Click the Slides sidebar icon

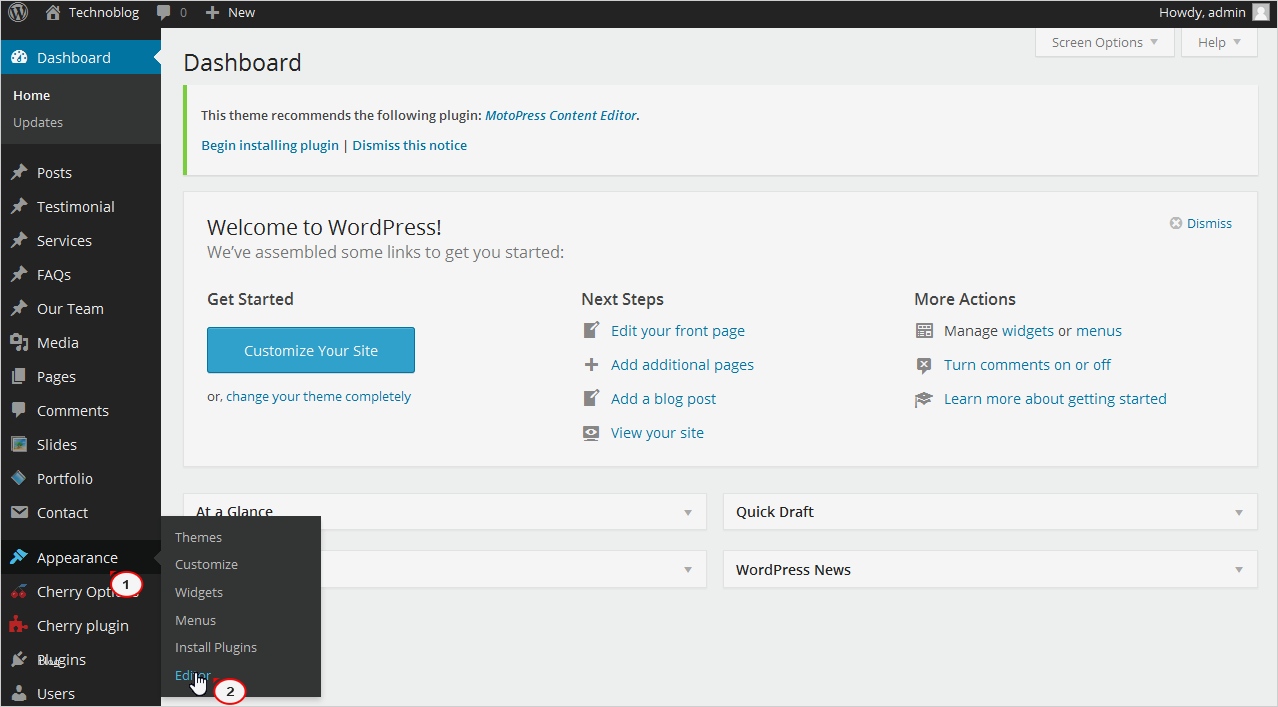pyautogui.click(x=19, y=445)
